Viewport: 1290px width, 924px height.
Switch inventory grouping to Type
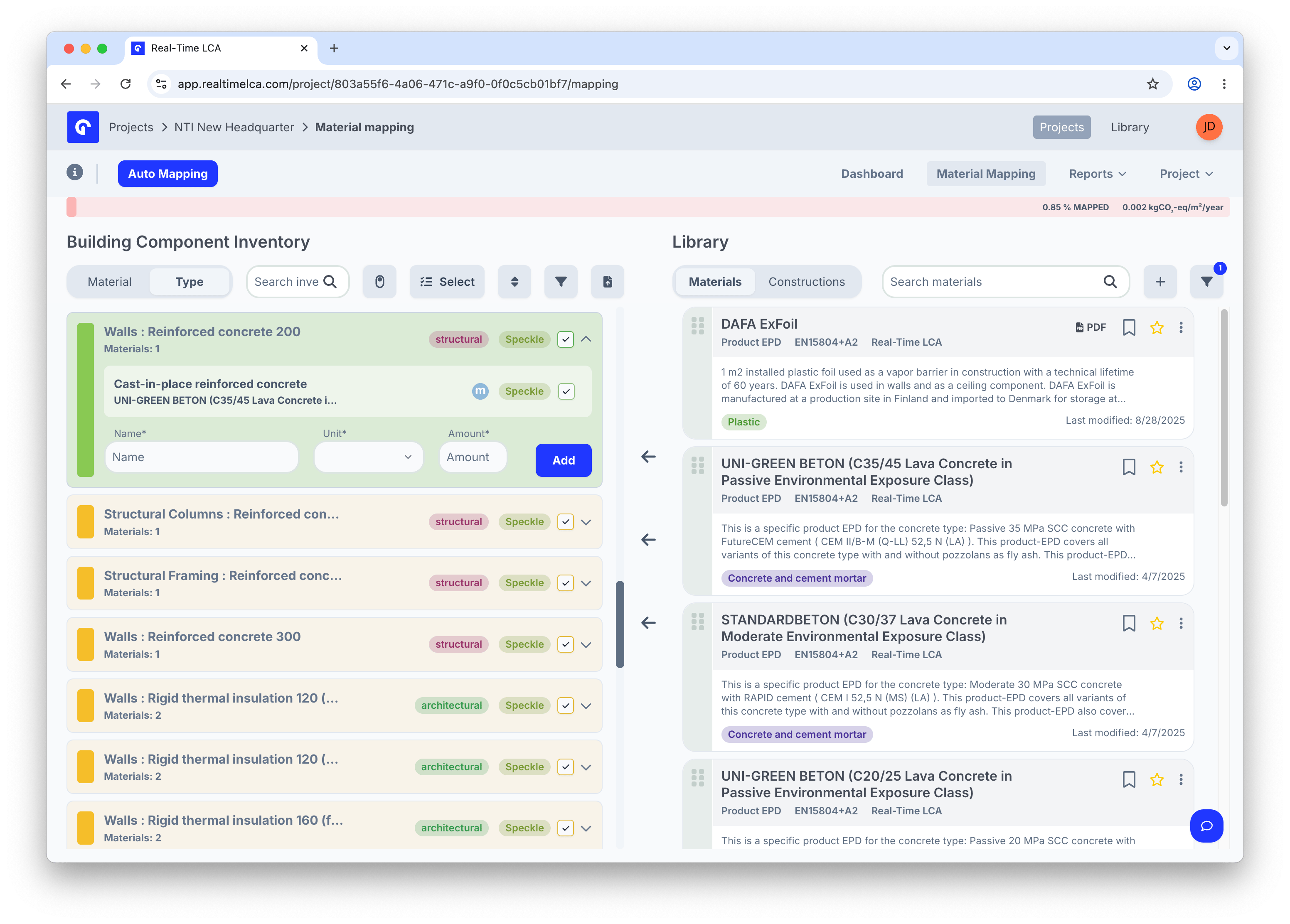point(190,281)
